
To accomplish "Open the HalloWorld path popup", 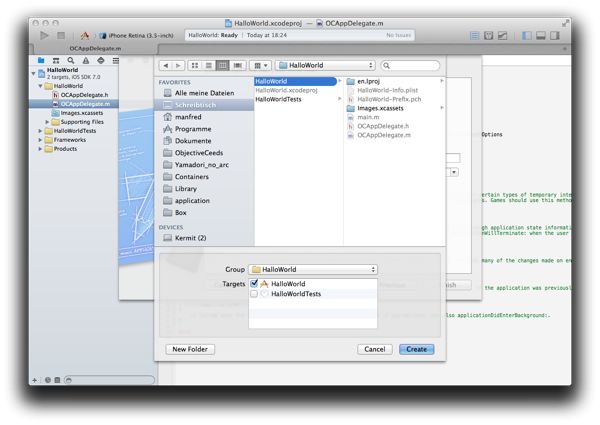I will coord(325,65).
